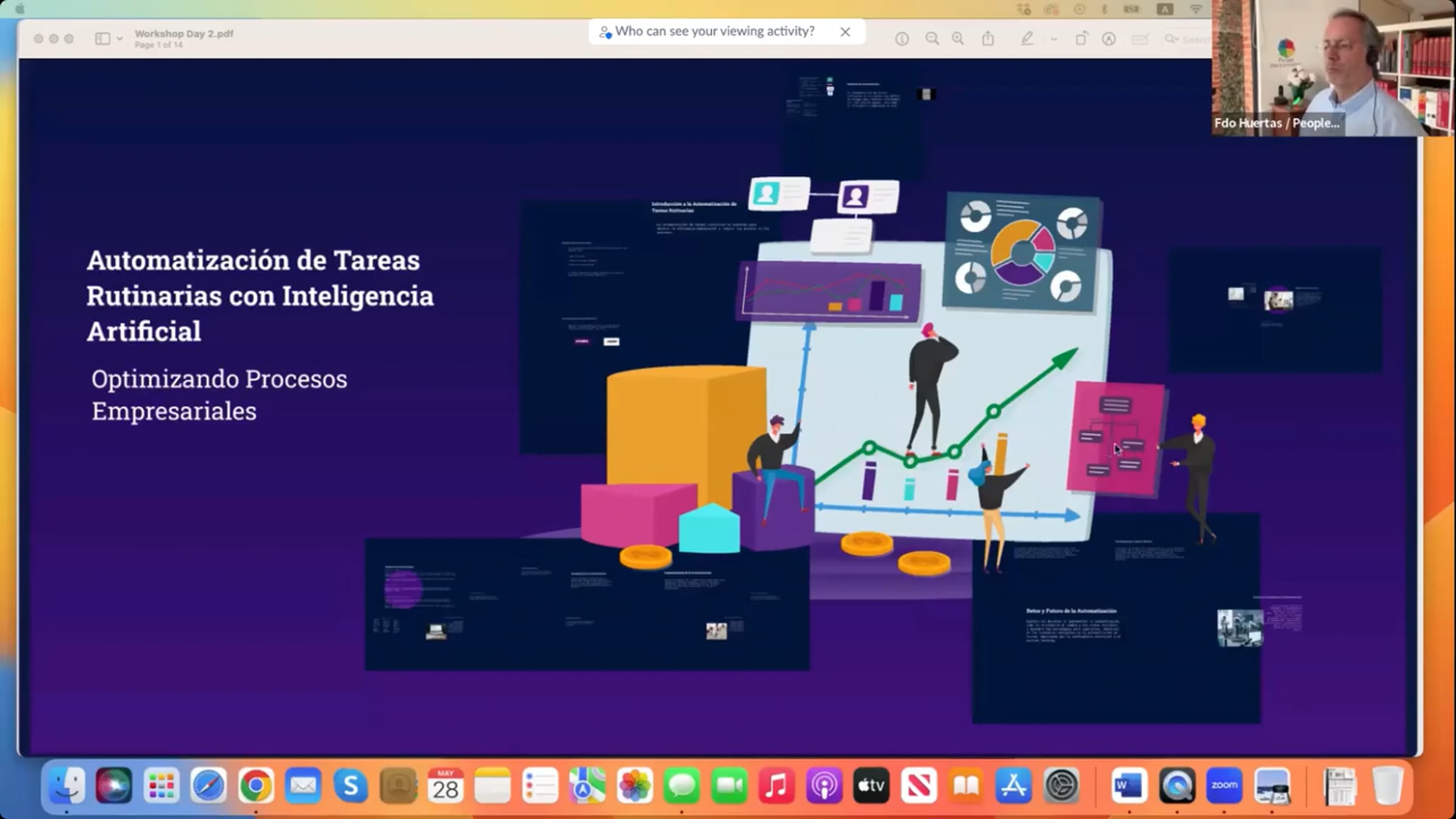
Task: Click the Inspector info icon in Preview toolbar
Action: pos(902,39)
